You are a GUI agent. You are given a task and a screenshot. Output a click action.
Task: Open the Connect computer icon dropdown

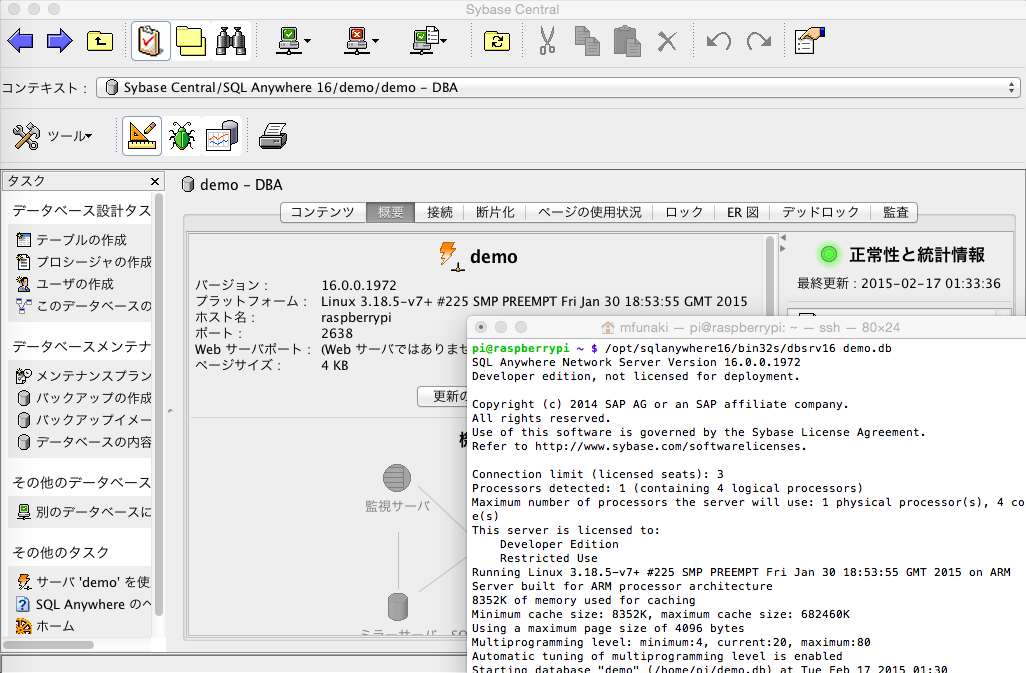(x=293, y=41)
